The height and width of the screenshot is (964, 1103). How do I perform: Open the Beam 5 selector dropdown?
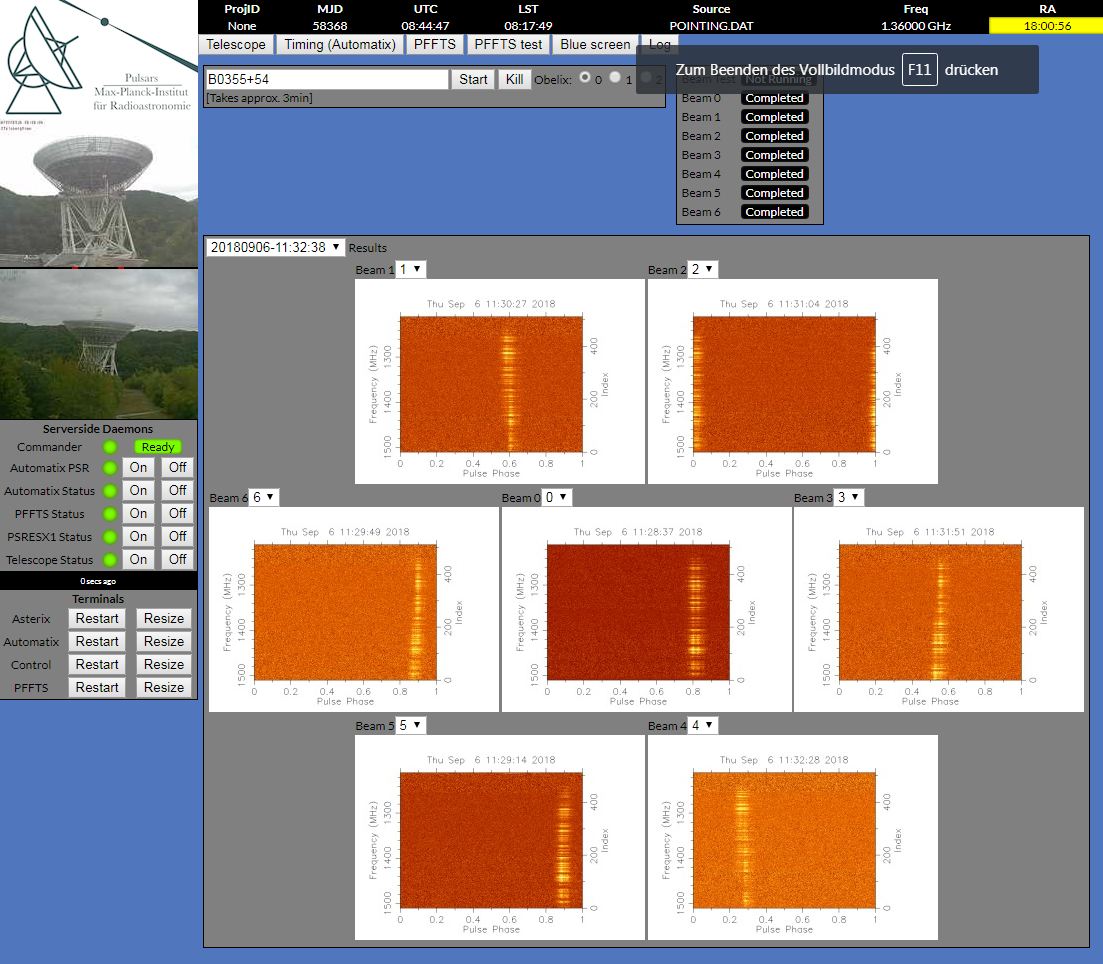coord(411,725)
